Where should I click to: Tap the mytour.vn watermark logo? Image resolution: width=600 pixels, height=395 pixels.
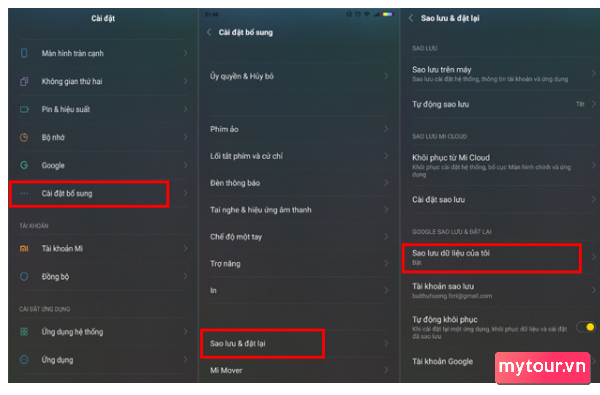542,367
